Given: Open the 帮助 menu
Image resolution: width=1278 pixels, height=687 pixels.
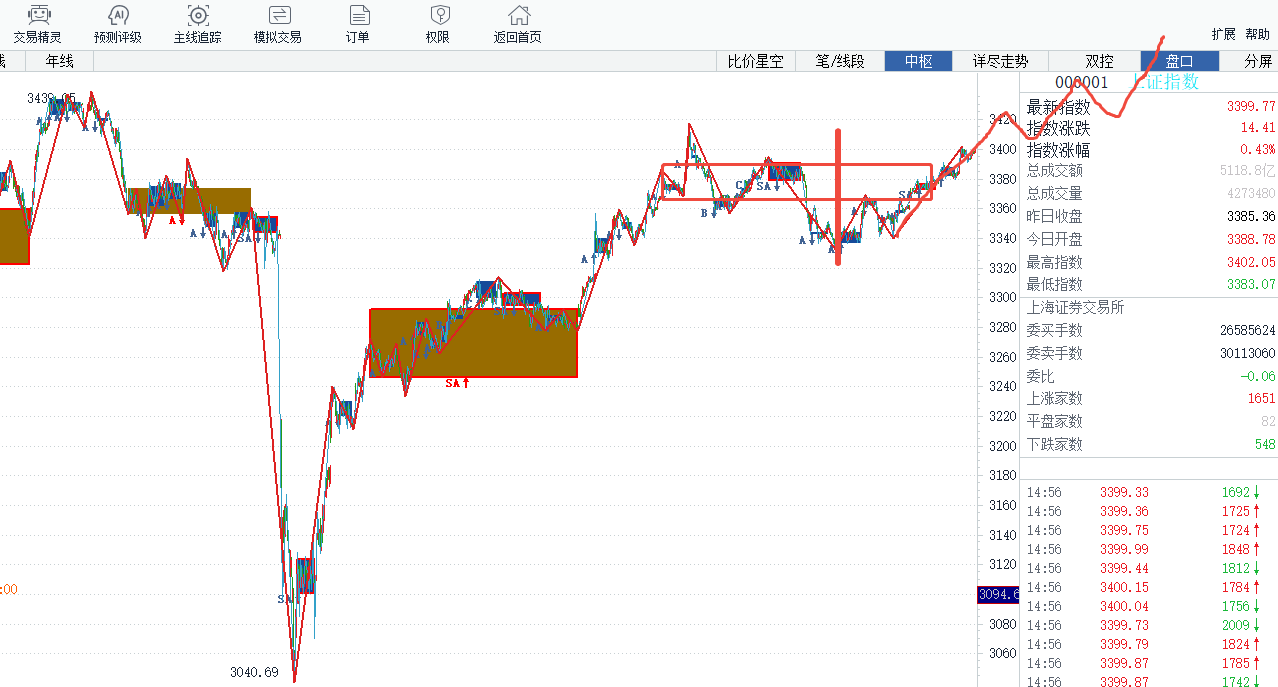Looking at the screenshot, I should (x=1257, y=34).
